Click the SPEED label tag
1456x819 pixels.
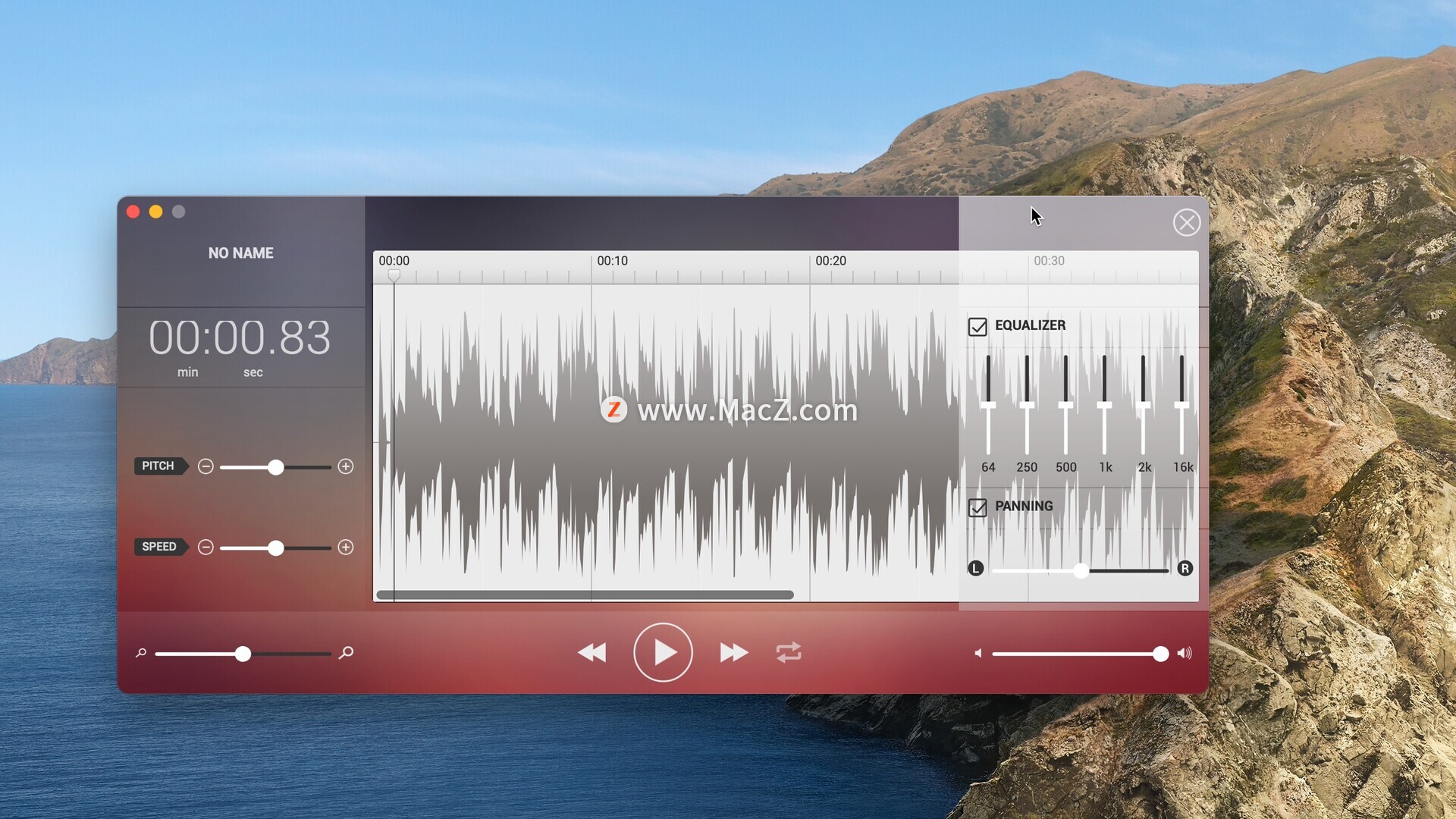tap(161, 547)
